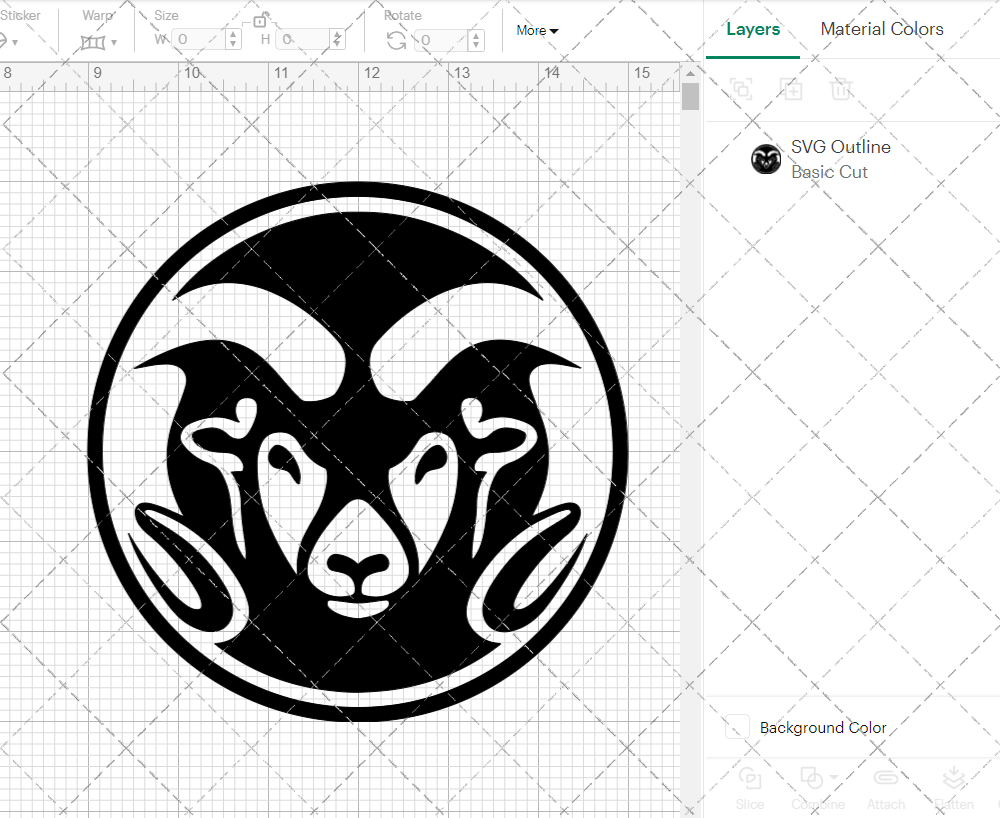Open the More dropdown menu
Viewport: 1000px width, 818px height.
click(537, 31)
